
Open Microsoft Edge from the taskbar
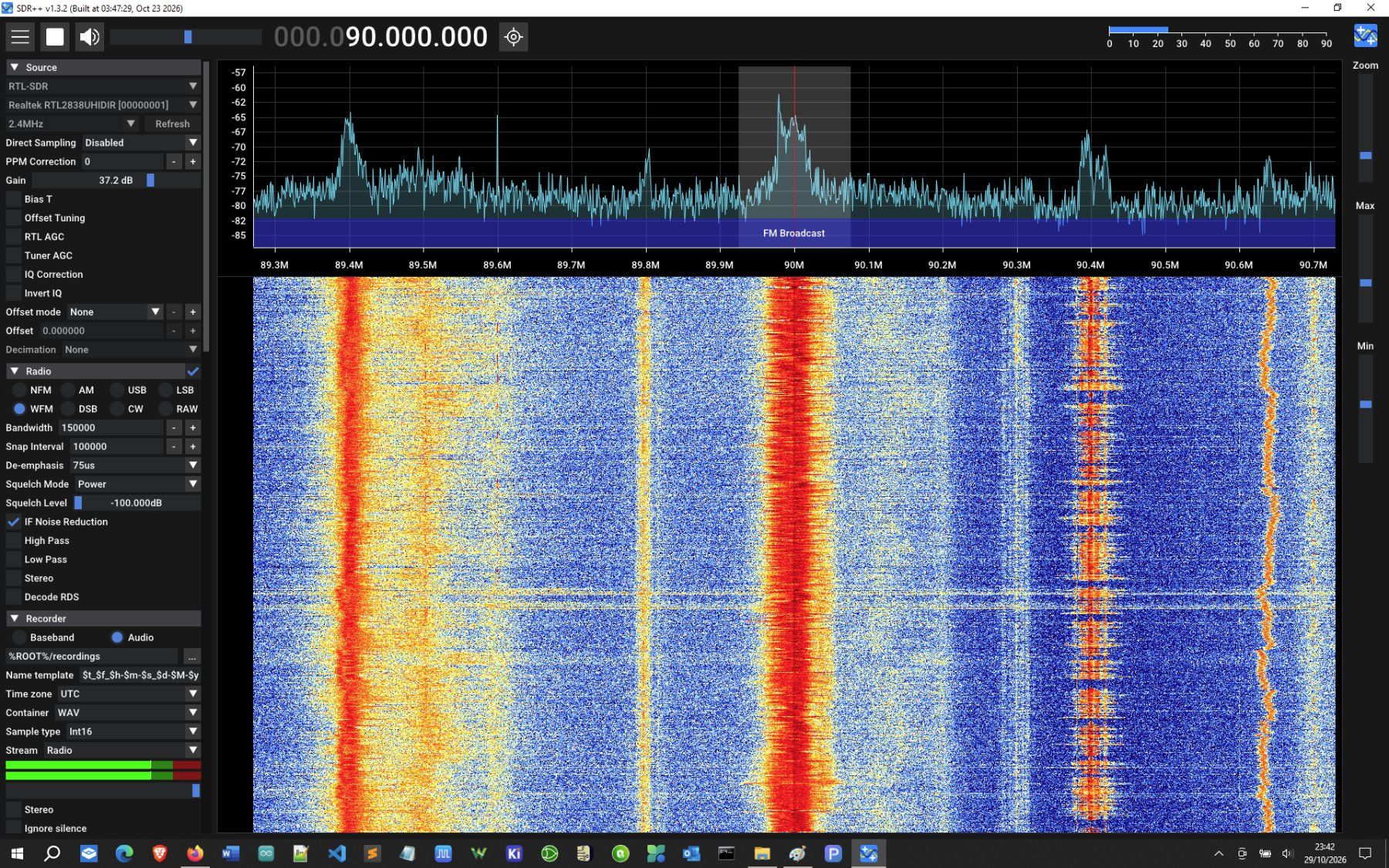(x=124, y=853)
